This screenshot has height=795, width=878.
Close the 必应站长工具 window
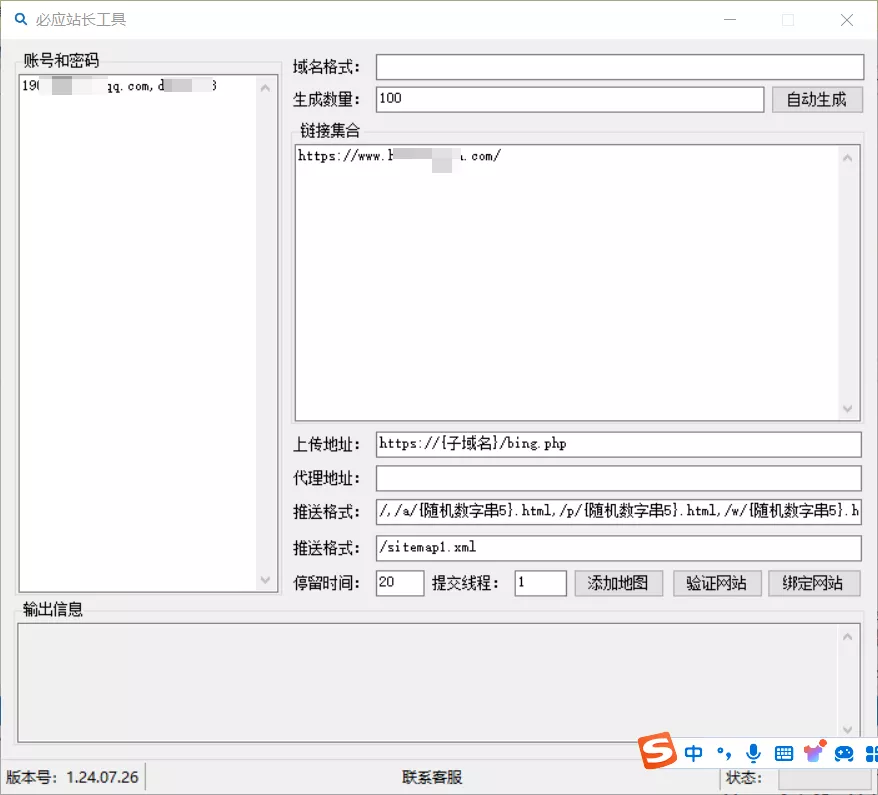847,20
